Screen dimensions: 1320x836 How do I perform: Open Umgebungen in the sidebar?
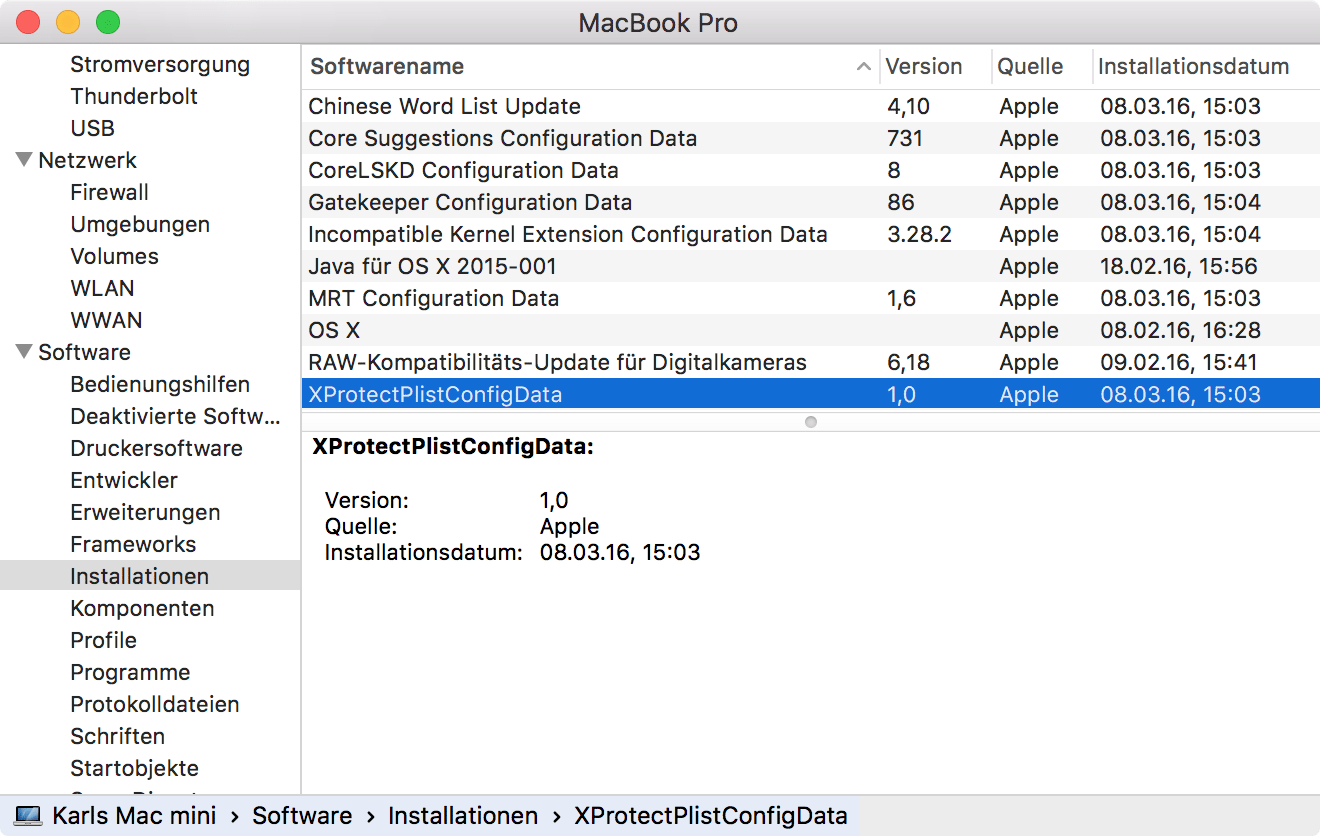point(140,224)
